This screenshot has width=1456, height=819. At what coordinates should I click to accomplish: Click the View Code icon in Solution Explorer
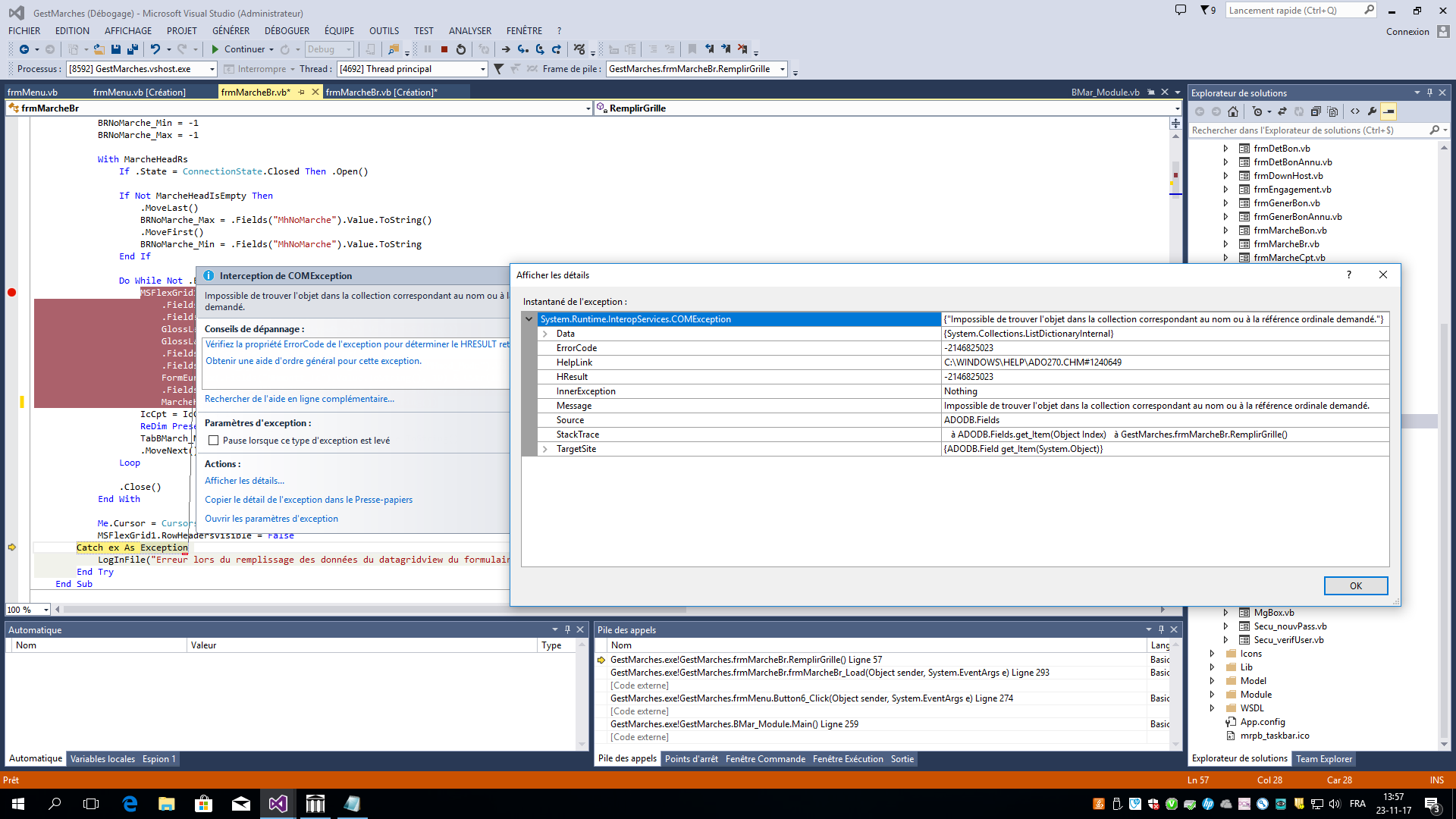pos(1355,111)
